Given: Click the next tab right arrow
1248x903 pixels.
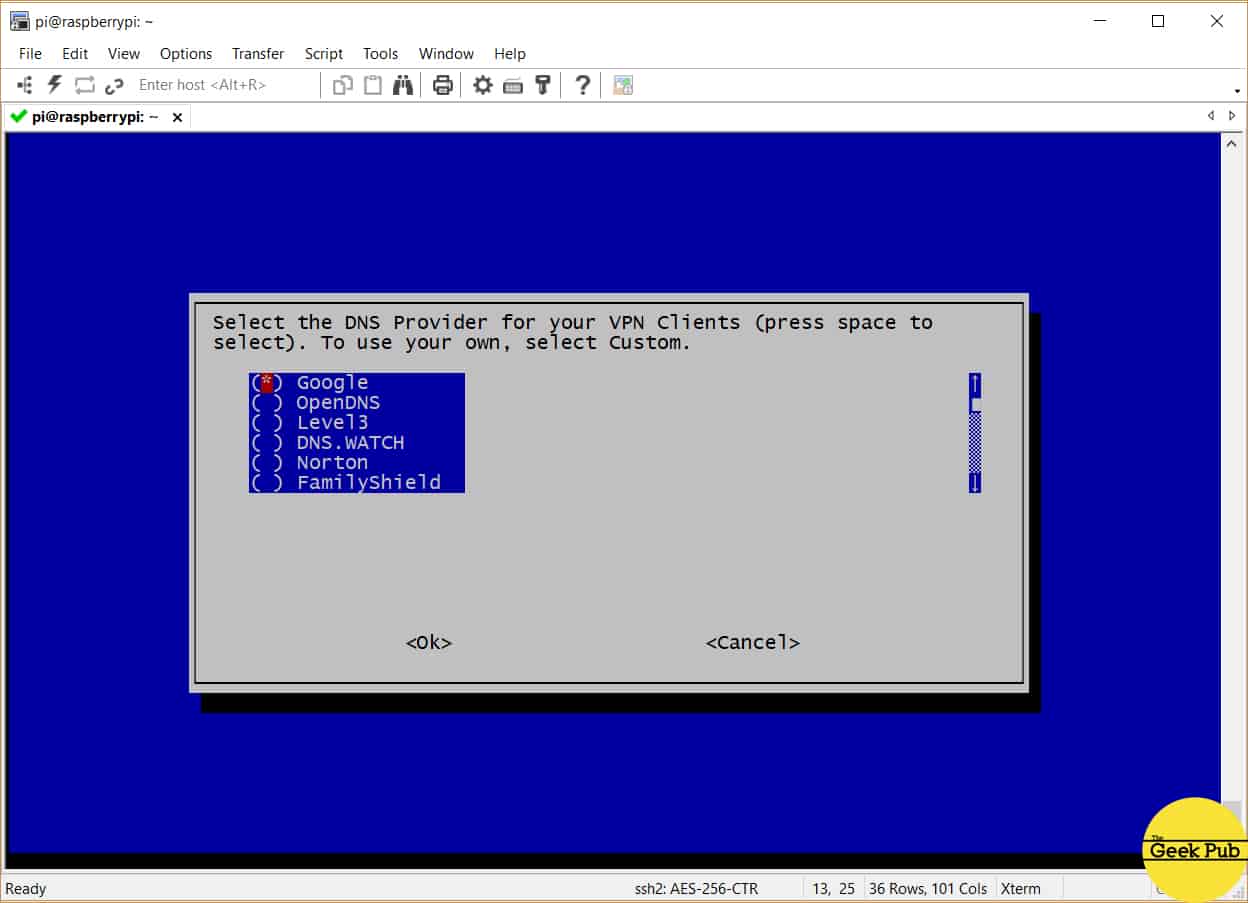Looking at the screenshot, I should click(1231, 116).
